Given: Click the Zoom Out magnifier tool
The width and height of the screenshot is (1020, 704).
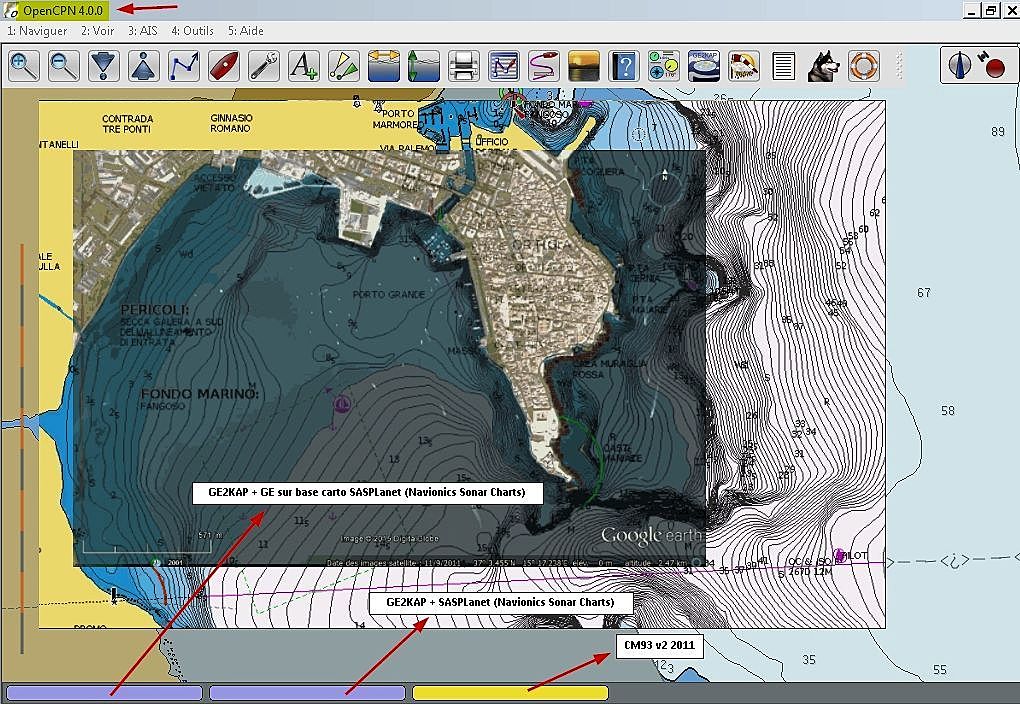Looking at the screenshot, I should click(64, 66).
